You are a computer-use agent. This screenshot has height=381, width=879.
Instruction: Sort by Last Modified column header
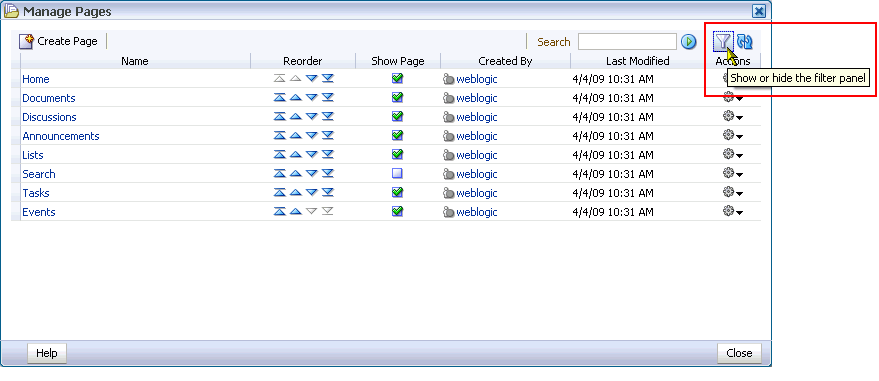(x=637, y=61)
